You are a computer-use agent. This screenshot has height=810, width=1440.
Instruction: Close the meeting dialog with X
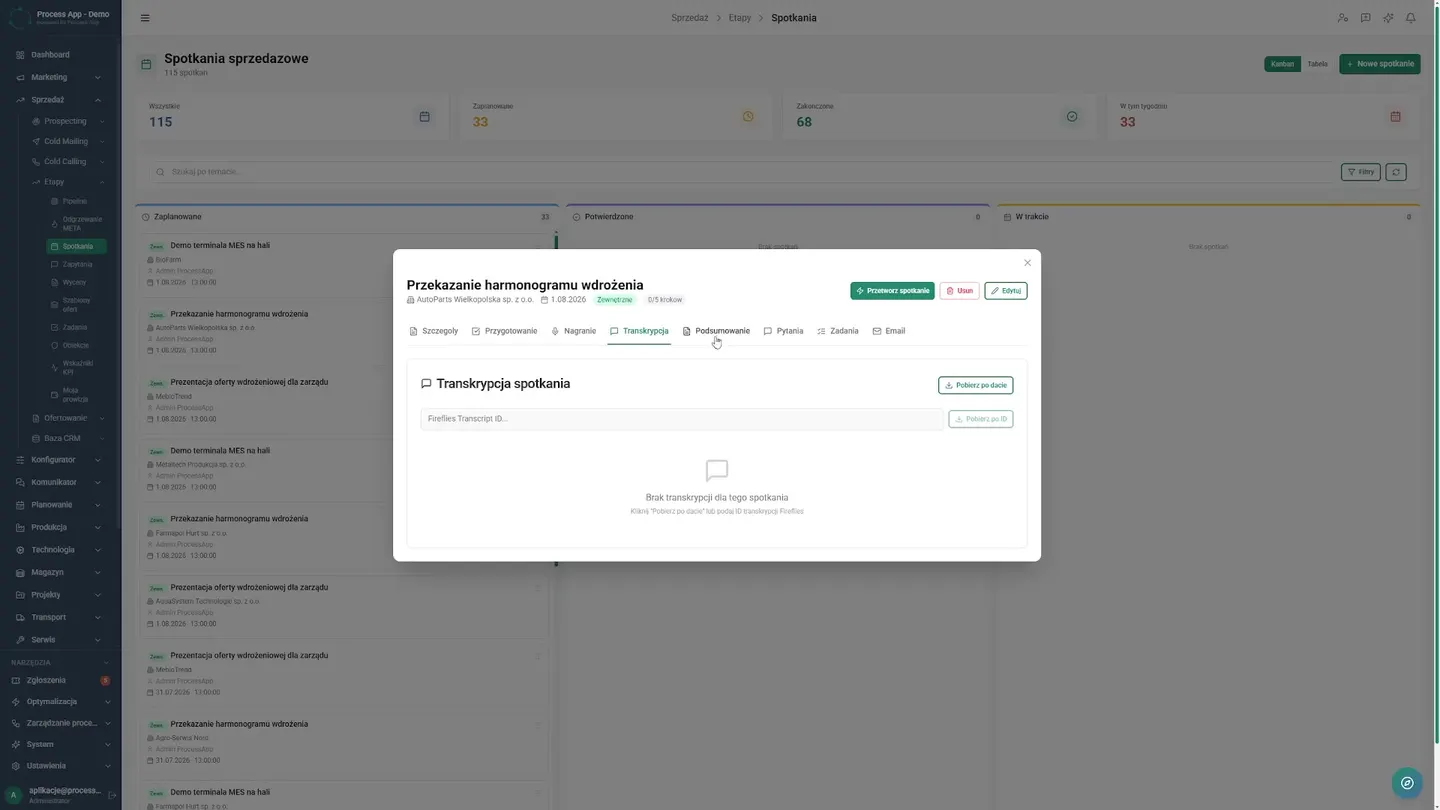coord(1027,263)
